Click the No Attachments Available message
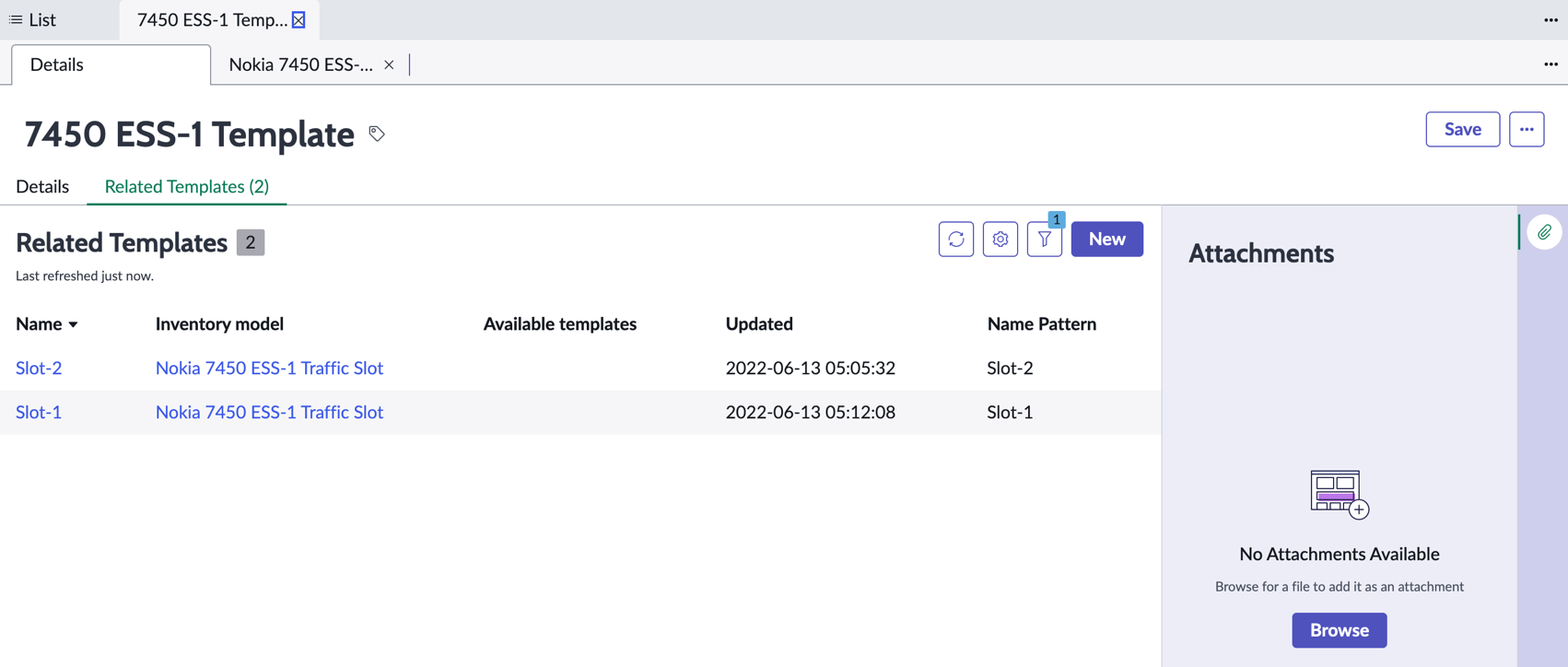Screen dimensions: 1568x667 click(1340, 554)
